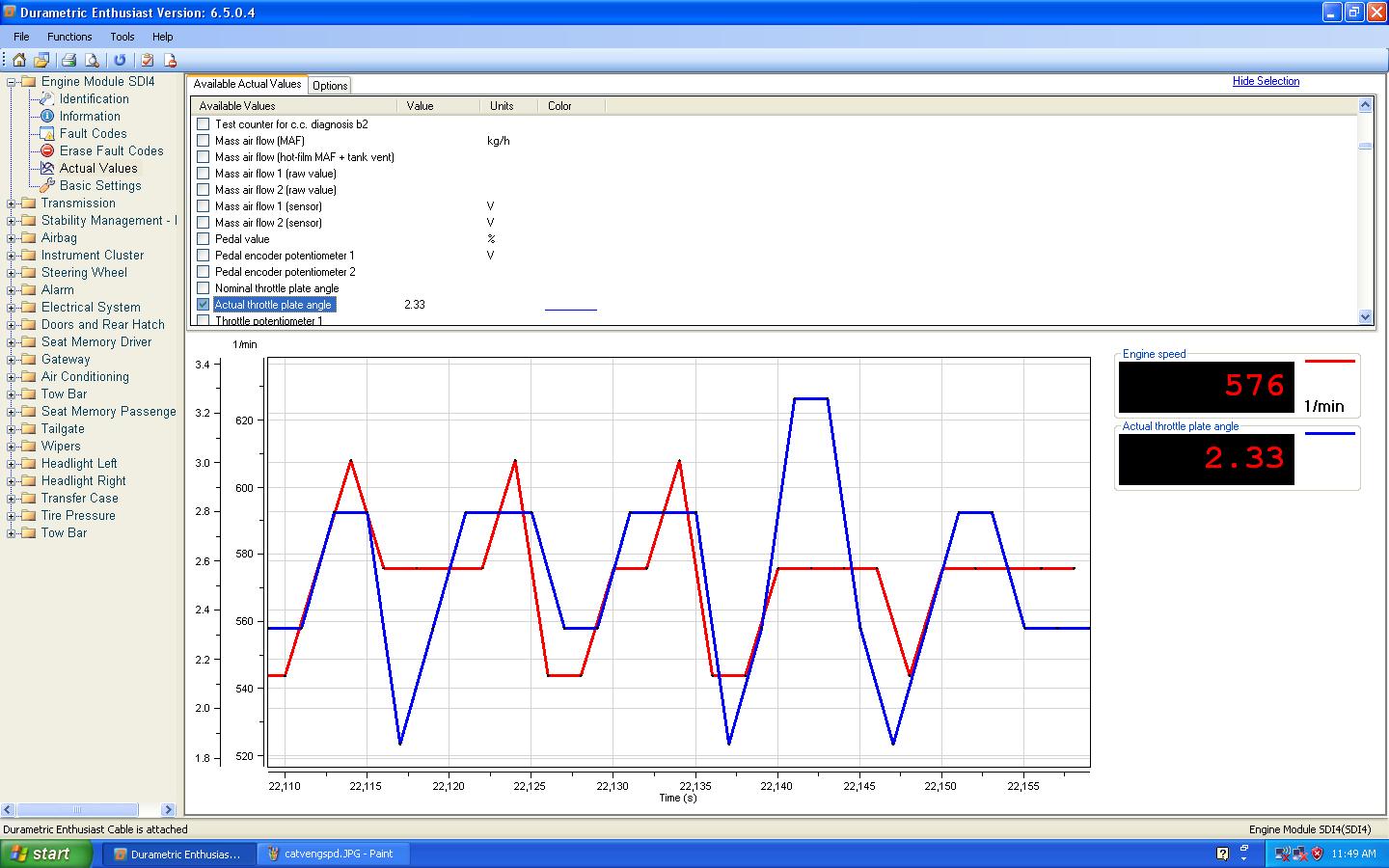Select the Fault Codes tree item

pyautogui.click(x=93, y=133)
